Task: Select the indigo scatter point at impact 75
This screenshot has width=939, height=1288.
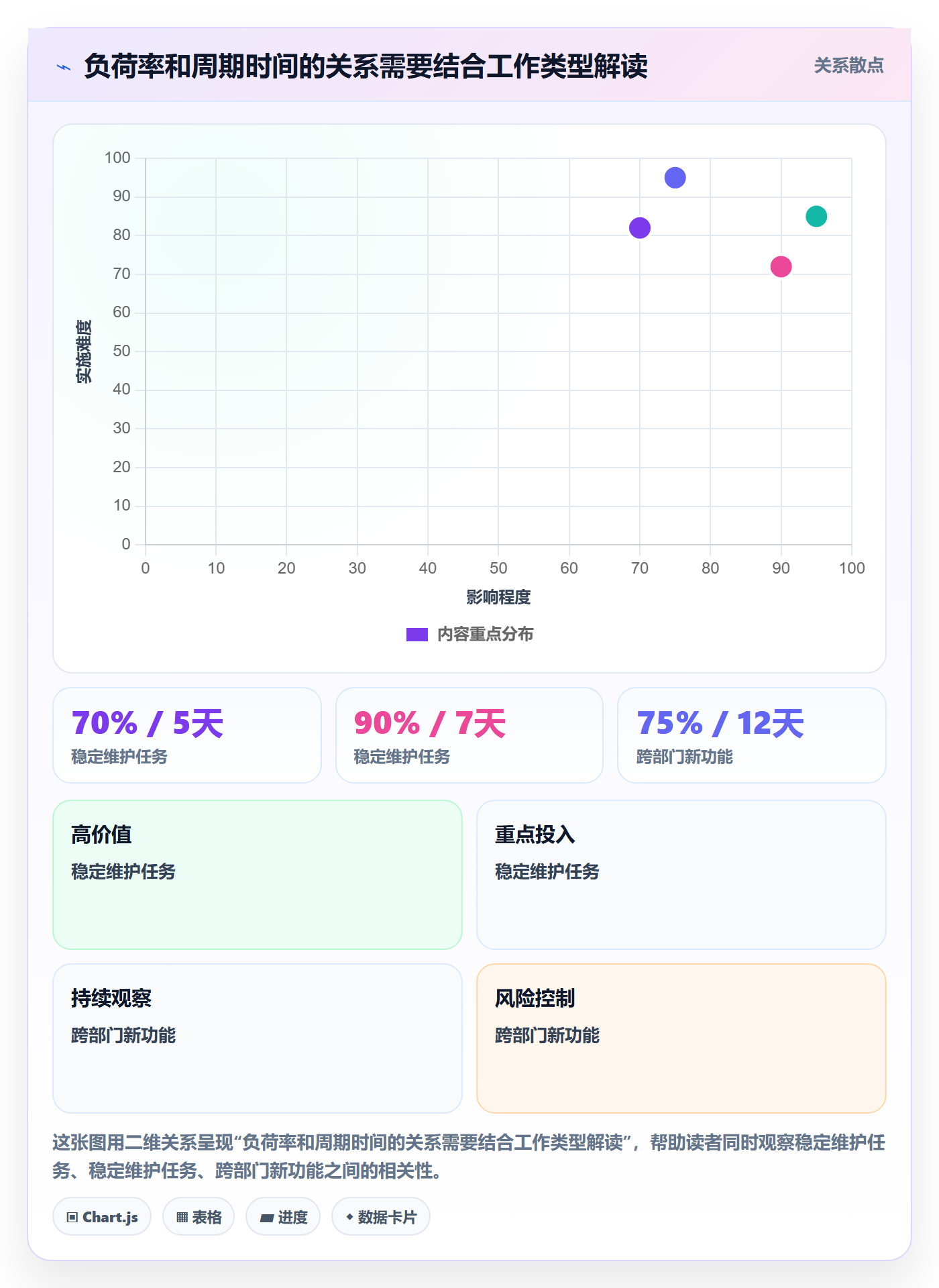Action: 675,178
